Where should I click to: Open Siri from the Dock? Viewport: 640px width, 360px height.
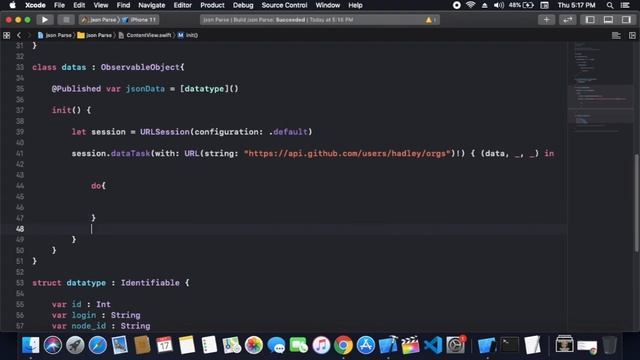(x=53, y=345)
